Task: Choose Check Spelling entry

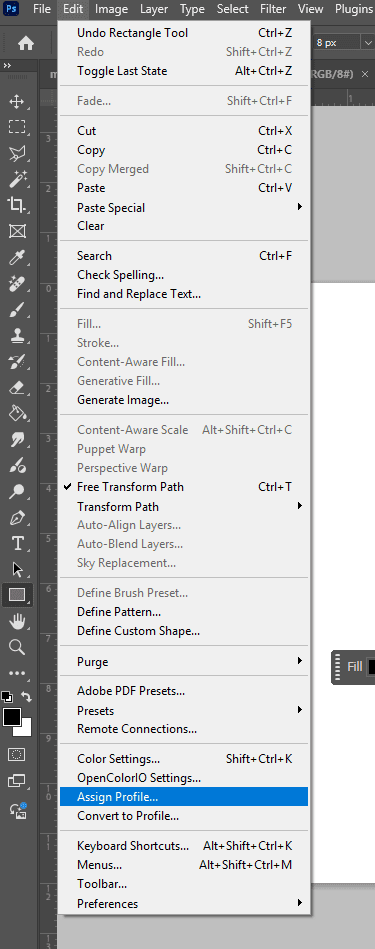Action: pos(184,275)
